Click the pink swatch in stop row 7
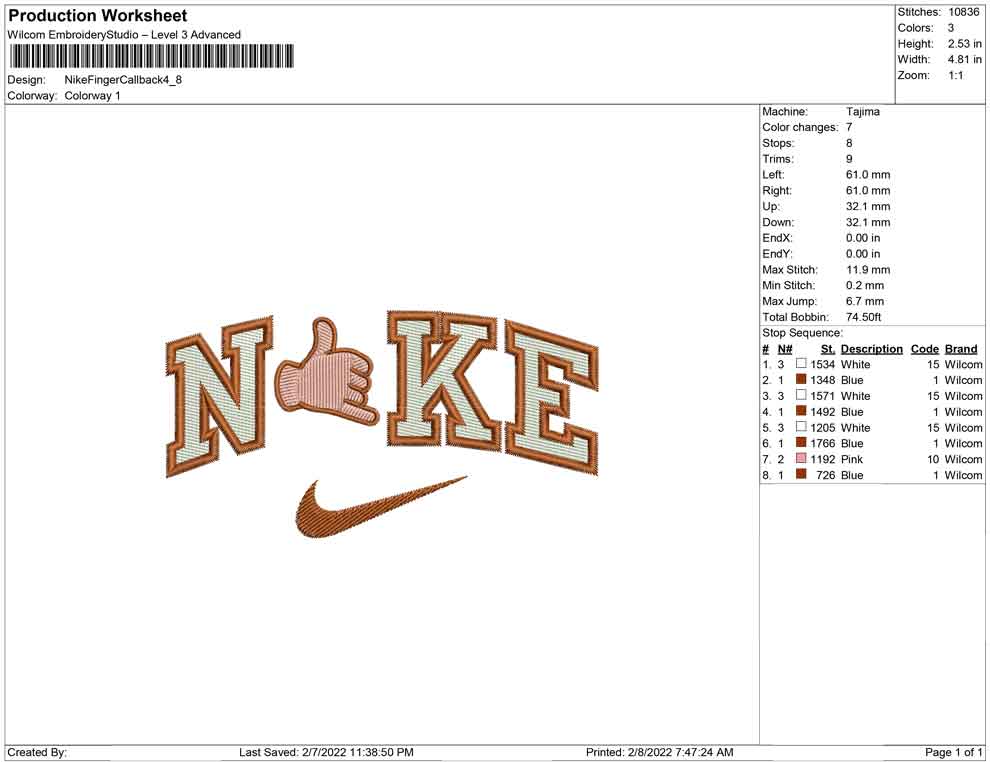Screen dimensions: 990x762 (801, 458)
